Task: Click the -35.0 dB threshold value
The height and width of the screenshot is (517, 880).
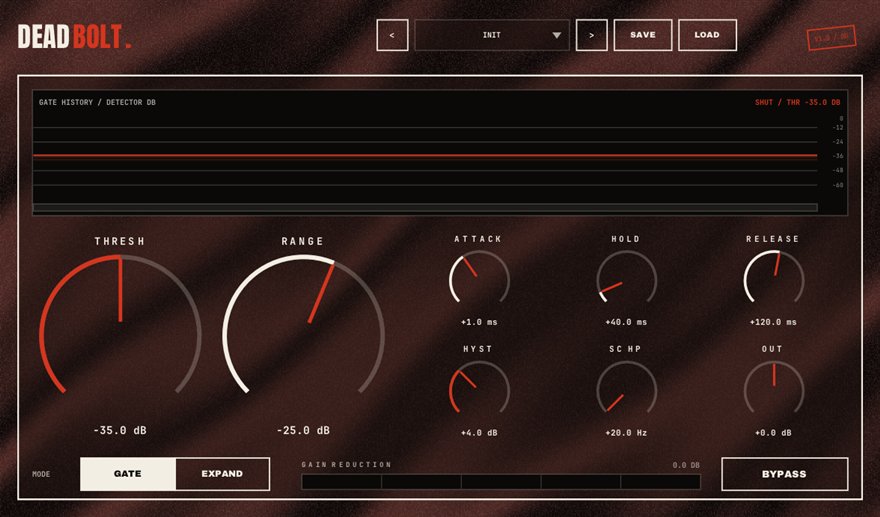Action: click(120, 431)
